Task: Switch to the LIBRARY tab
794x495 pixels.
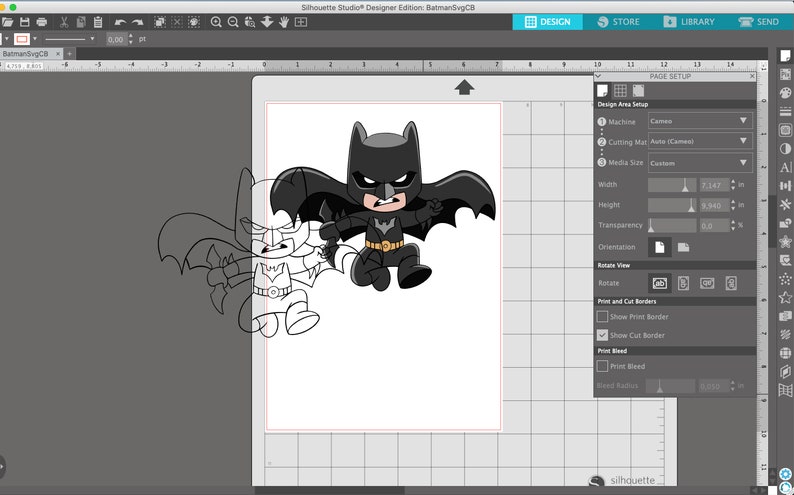Action: click(x=689, y=22)
